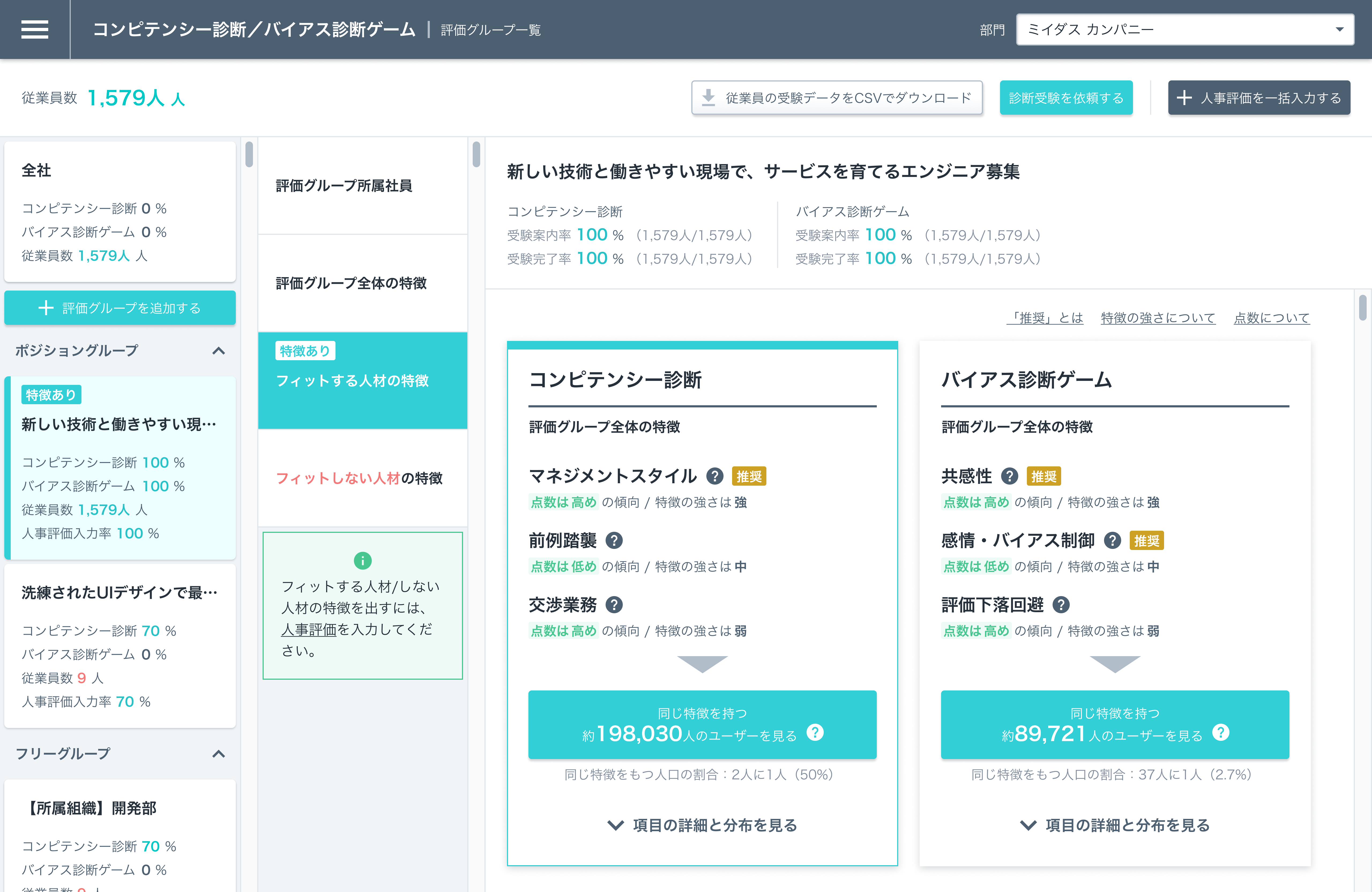Click help icon on 89,721 users button
1372x892 pixels.
click(x=1221, y=732)
